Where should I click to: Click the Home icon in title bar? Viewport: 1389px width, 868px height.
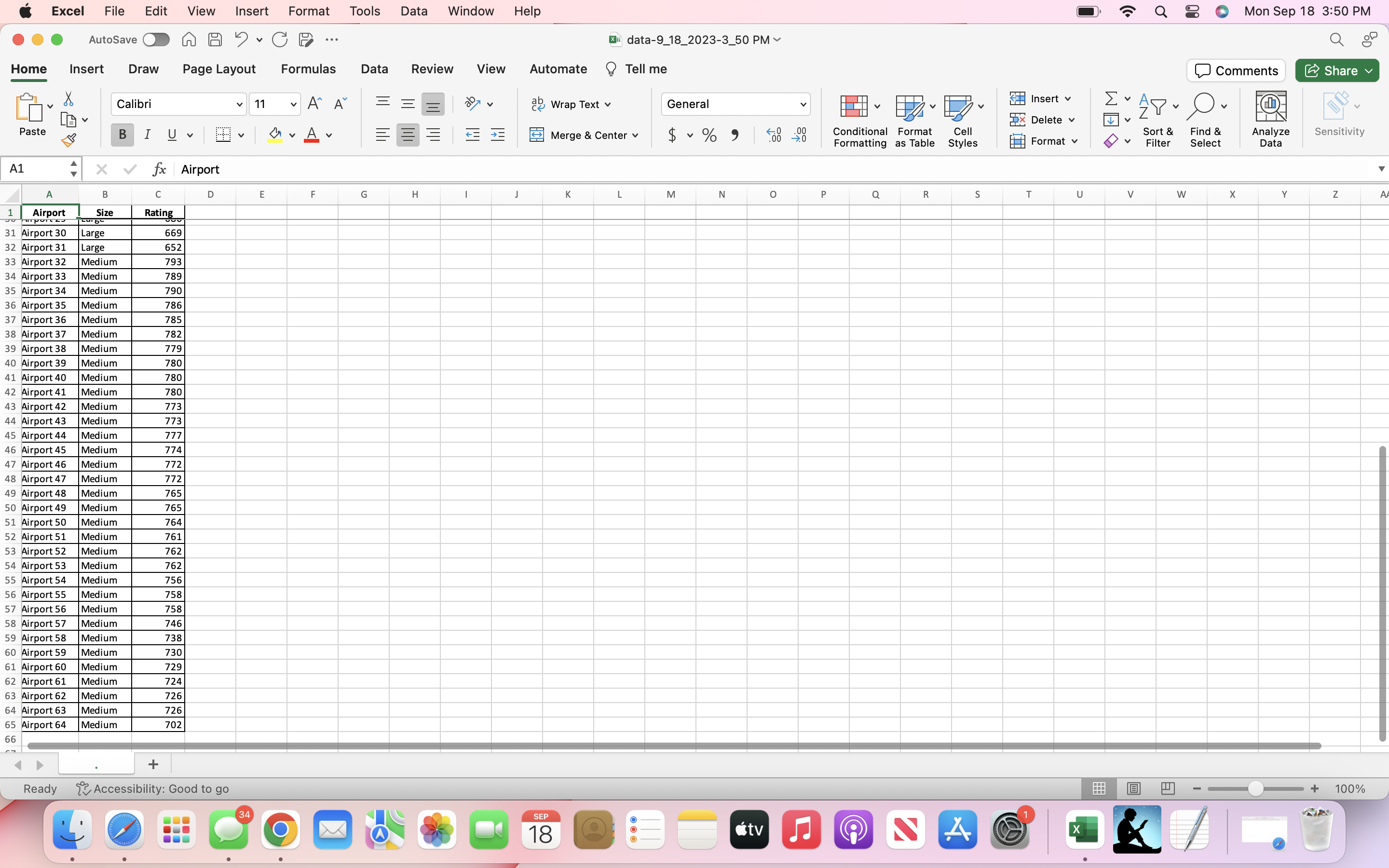(189, 39)
